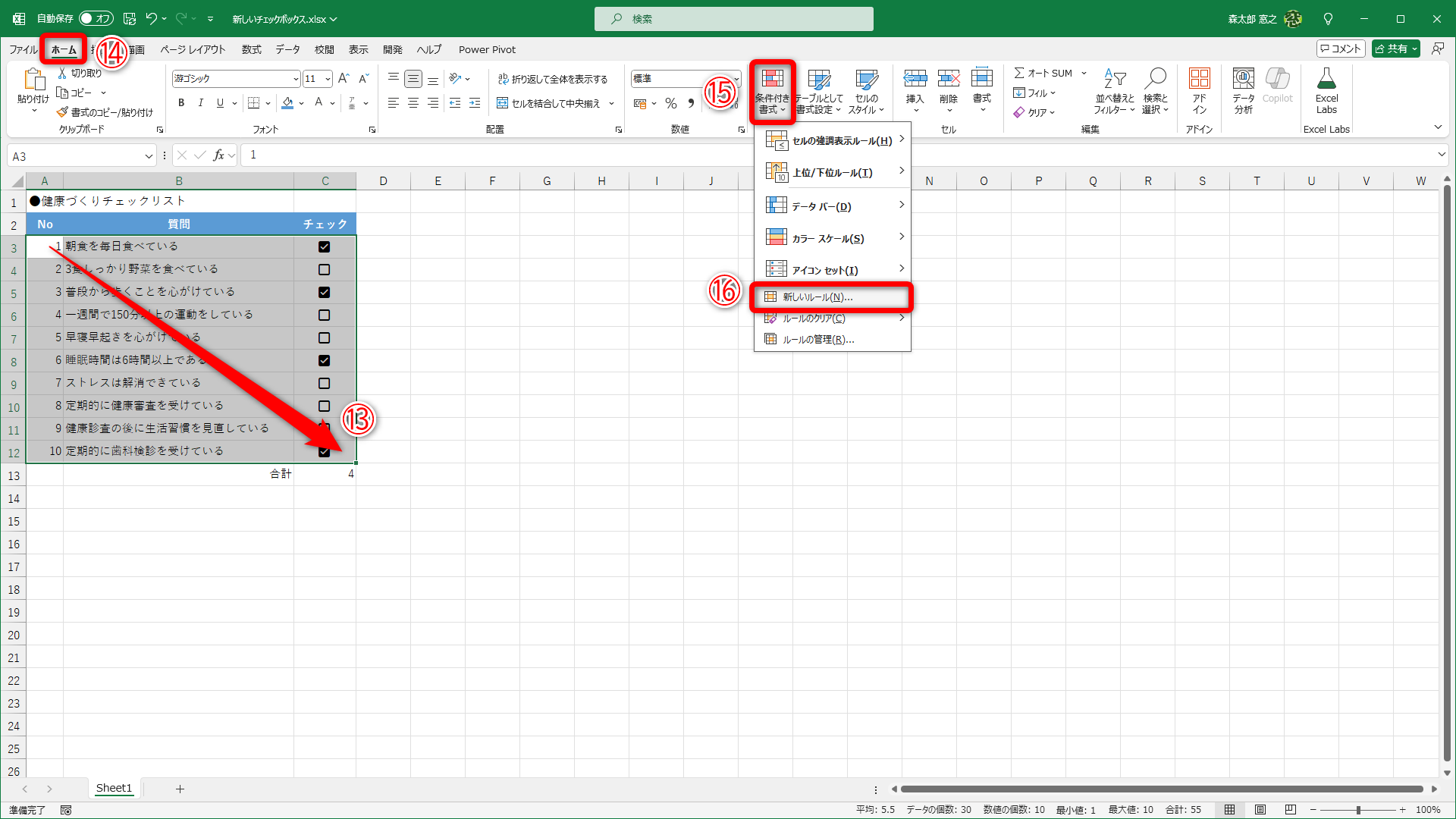Select New Rule menu entry
The height and width of the screenshot is (819, 1456).
coord(817,297)
